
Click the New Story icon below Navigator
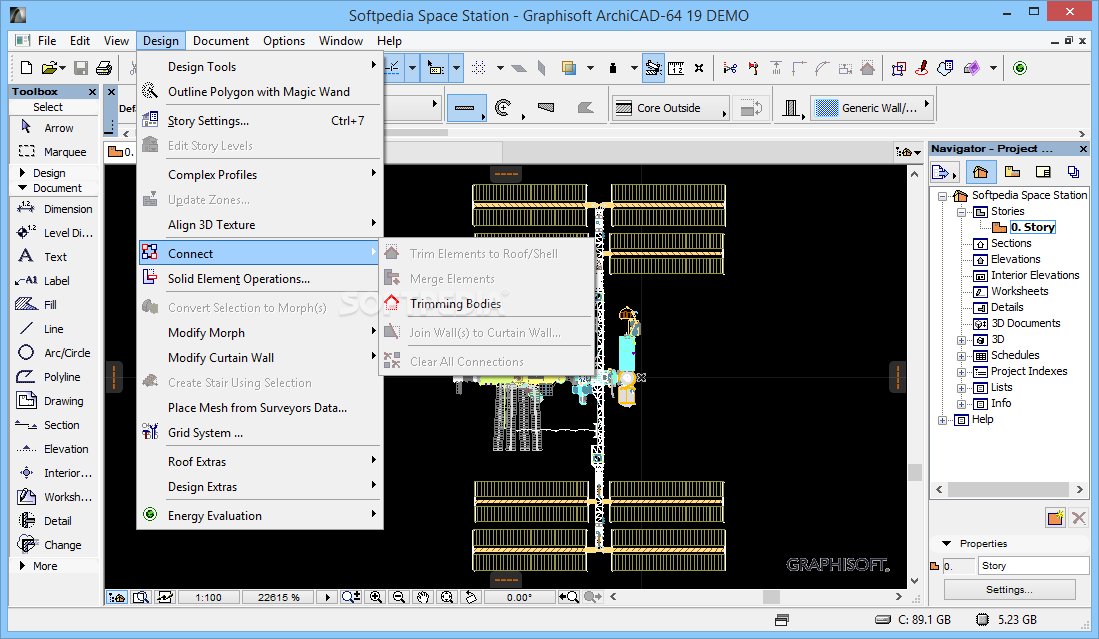(x=1056, y=518)
